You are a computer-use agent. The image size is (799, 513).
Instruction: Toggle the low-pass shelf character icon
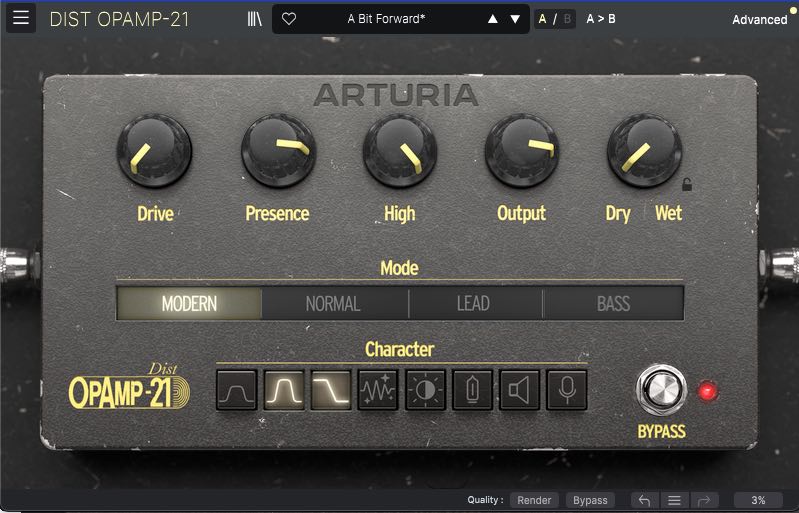pyautogui.click(x=331, y=390)
